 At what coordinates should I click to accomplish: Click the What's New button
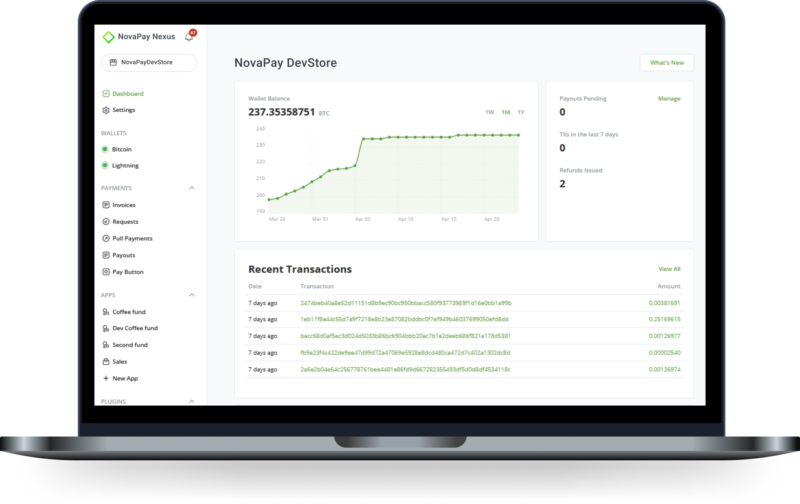point(666,63)
